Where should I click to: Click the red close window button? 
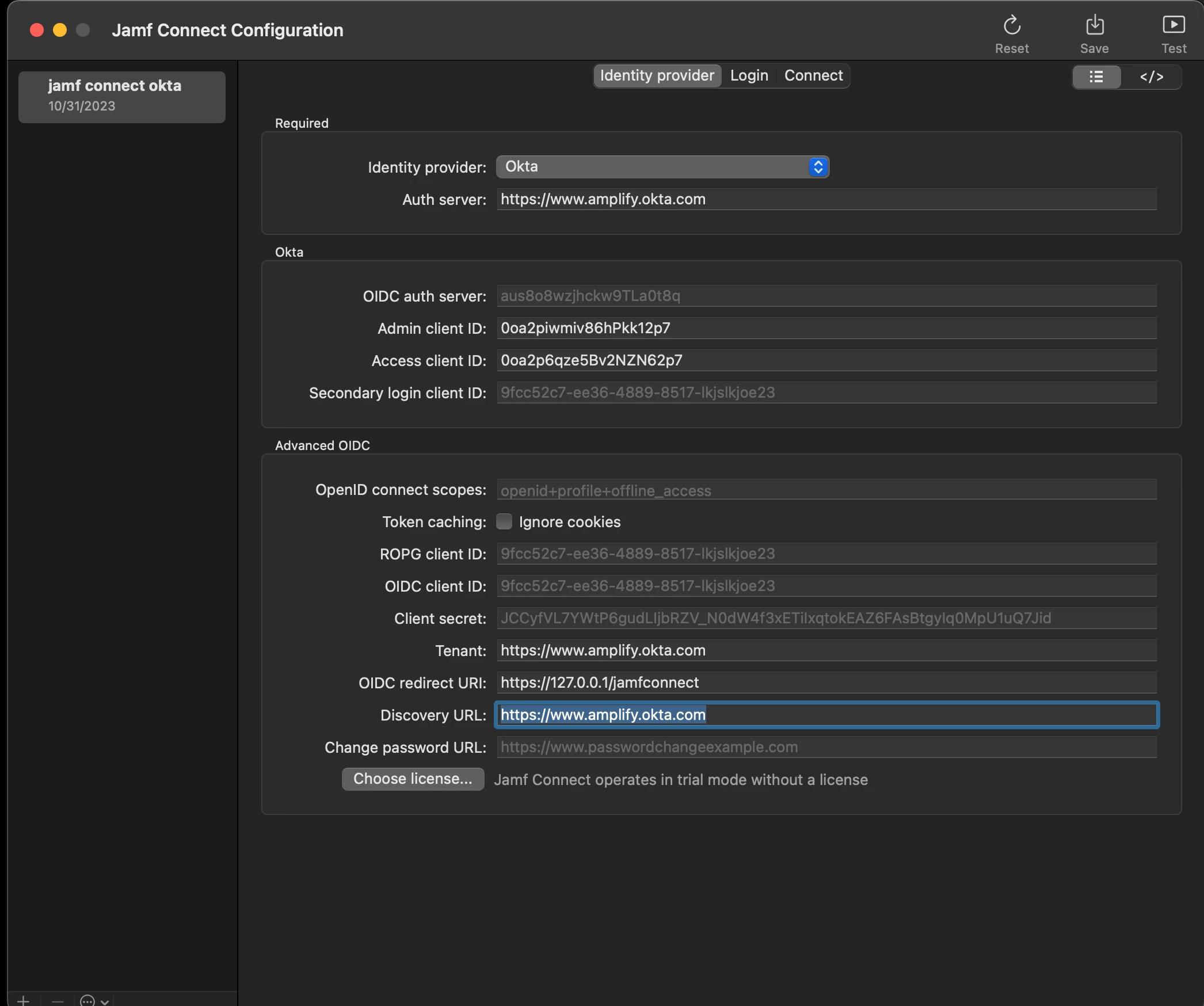[37, 30]
